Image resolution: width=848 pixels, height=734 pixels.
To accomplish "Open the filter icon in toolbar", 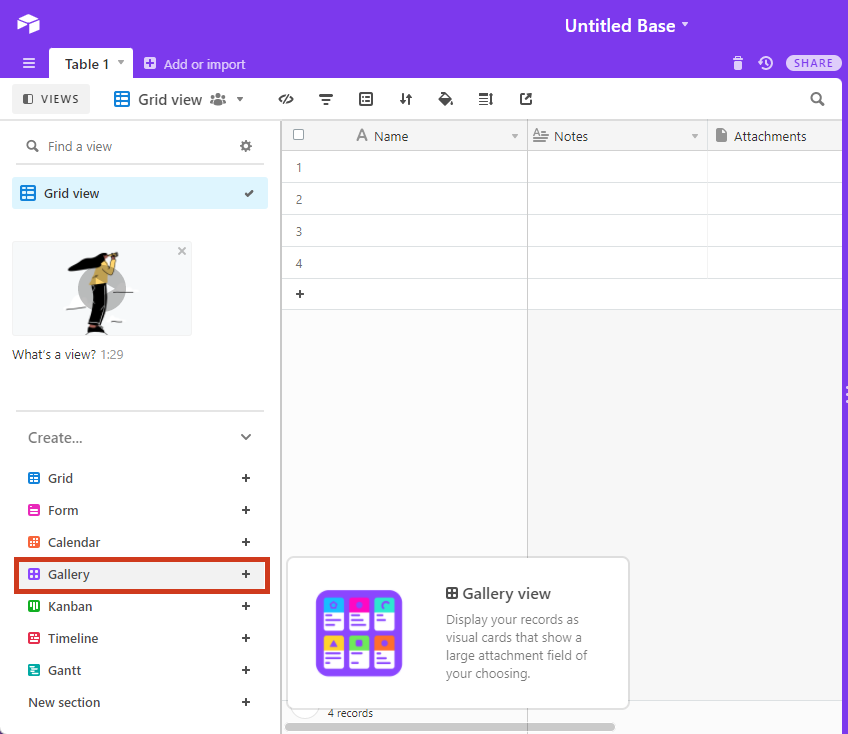I will 326,99.
